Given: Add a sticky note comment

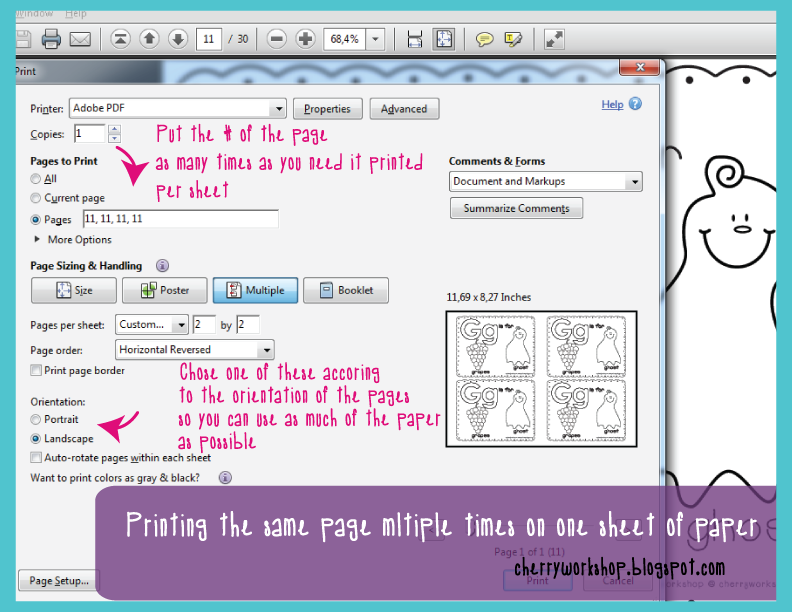Looking at the screenshot, I should pyautogui.click(x=484, y=39).
